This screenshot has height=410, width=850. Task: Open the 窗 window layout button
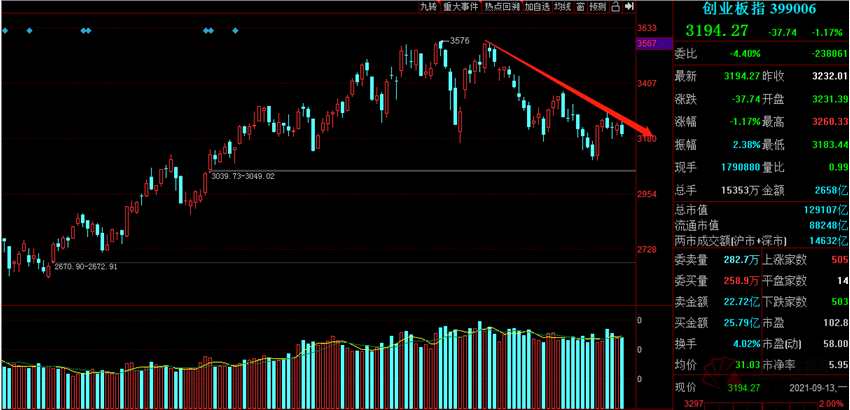click(x=580, y=7)
